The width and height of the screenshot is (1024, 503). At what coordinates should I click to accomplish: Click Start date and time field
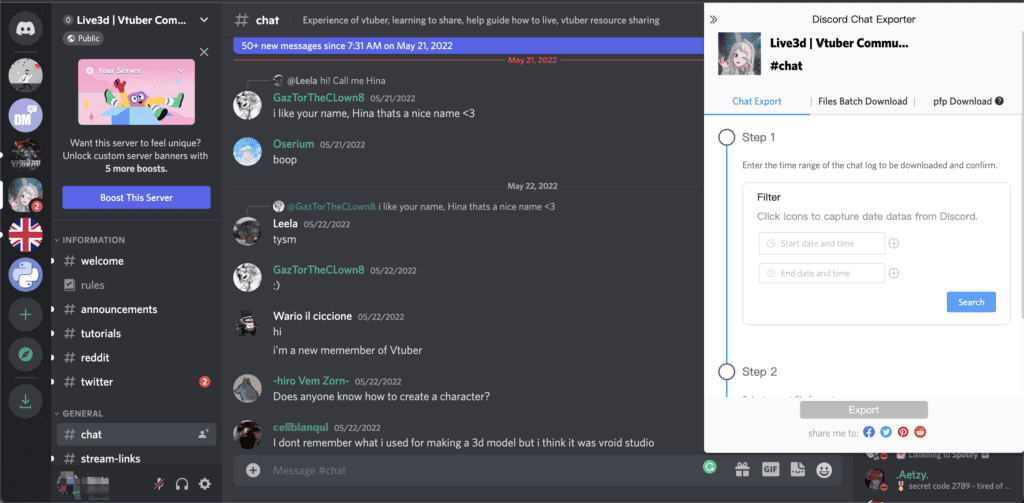point(822,243)
